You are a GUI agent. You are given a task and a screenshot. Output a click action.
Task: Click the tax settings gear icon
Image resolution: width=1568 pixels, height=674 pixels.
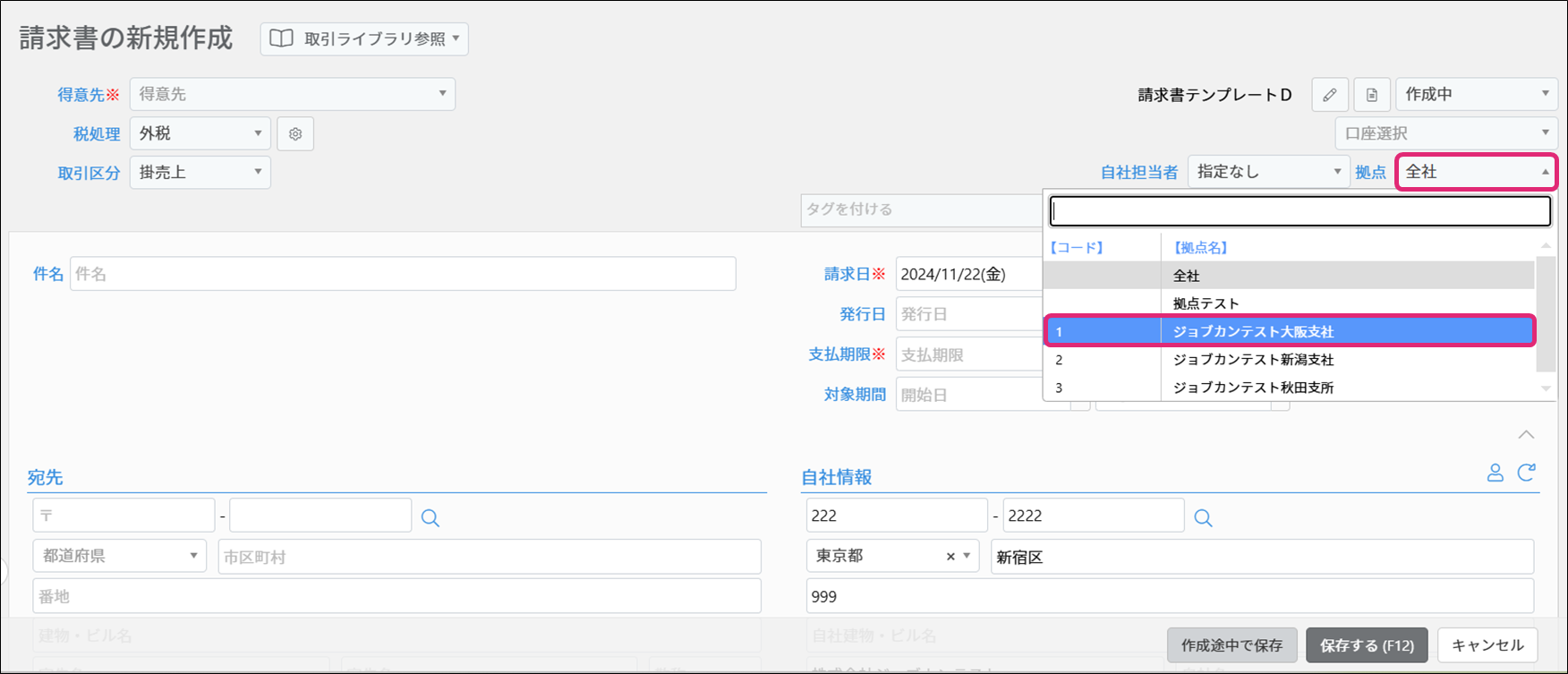pos(295,133)
